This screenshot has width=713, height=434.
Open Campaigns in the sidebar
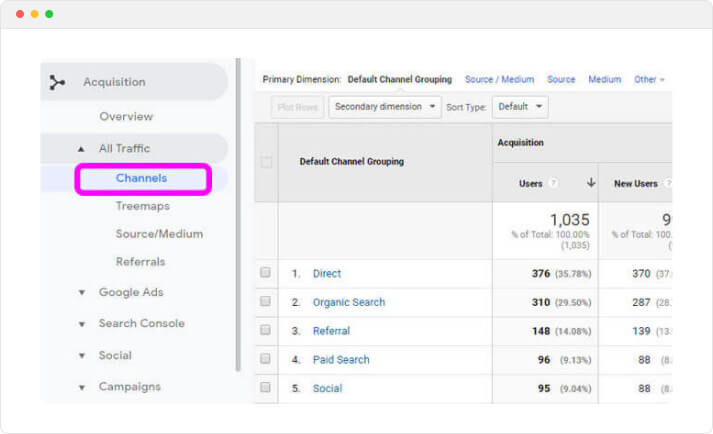click(130, 387)
